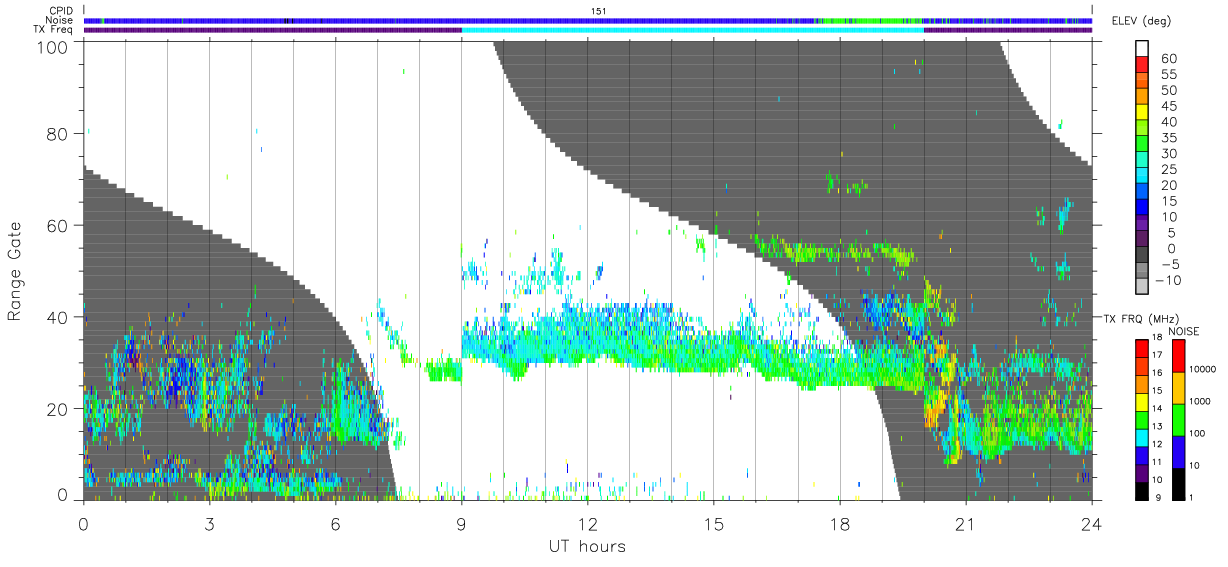
Task: Click the cyan 12–13 MHz TX FRQ segment
Action: [x=1143, y=437]
